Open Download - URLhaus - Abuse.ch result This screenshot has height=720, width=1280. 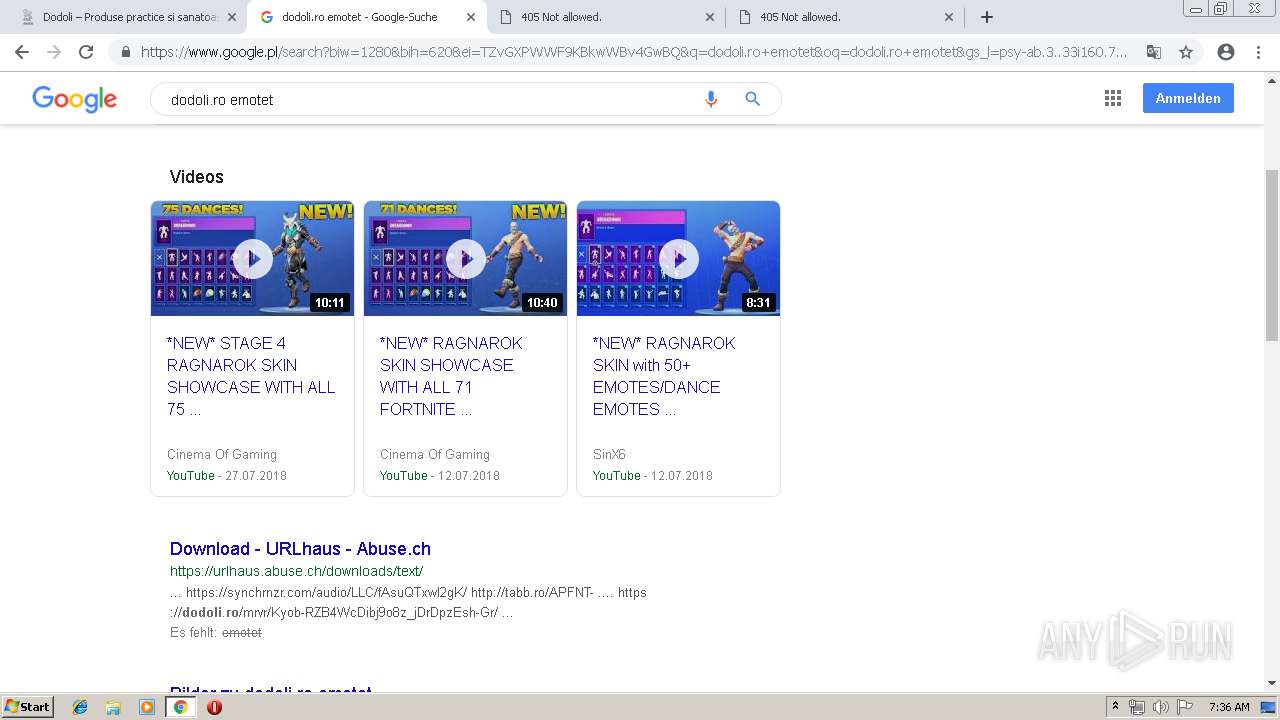300,548
